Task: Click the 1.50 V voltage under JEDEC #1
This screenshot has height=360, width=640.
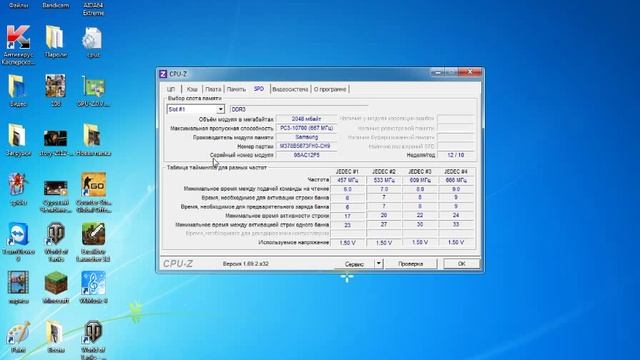Action: point(347,242)
